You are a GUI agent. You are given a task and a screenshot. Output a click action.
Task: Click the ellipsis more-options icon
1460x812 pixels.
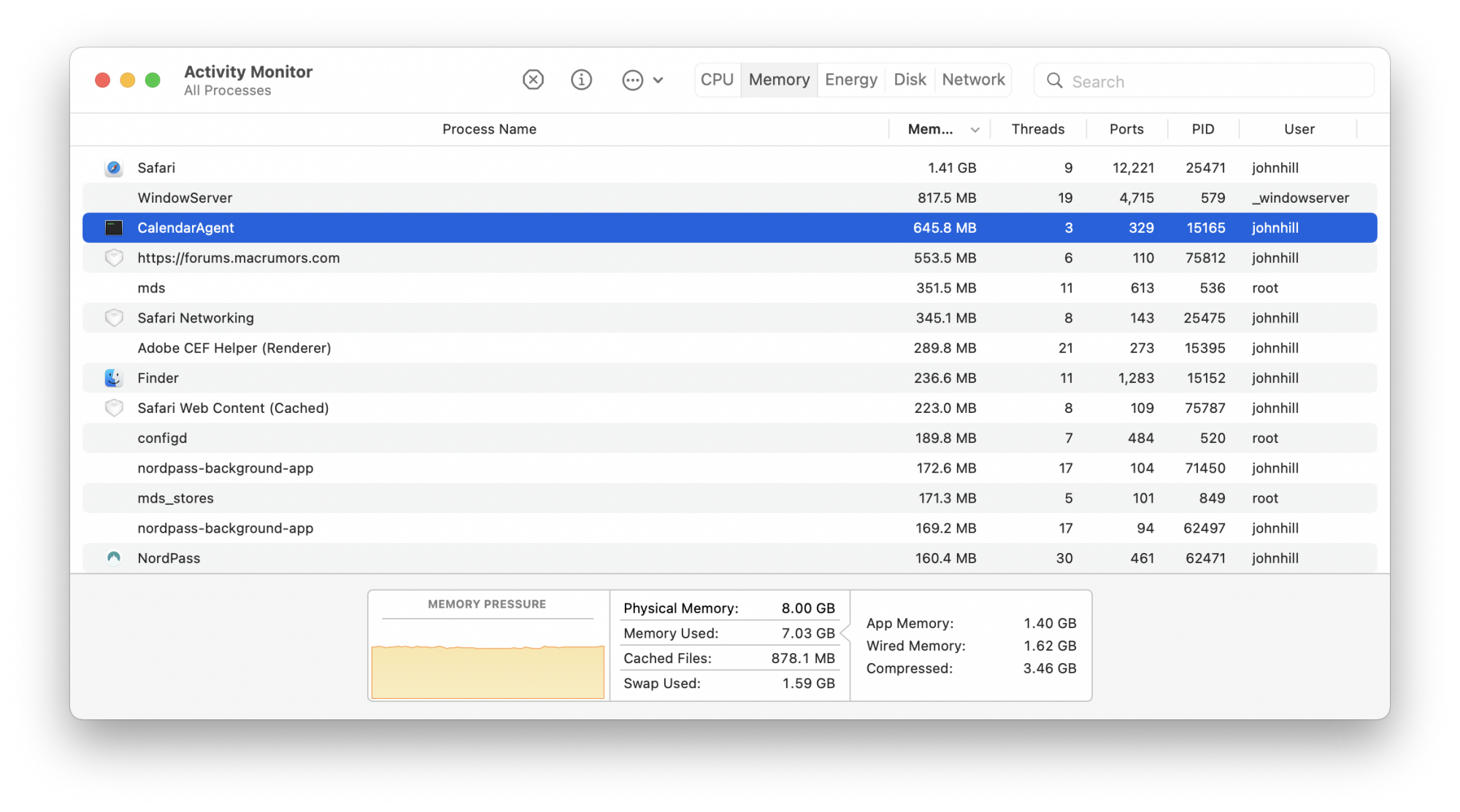pos(632,80)
